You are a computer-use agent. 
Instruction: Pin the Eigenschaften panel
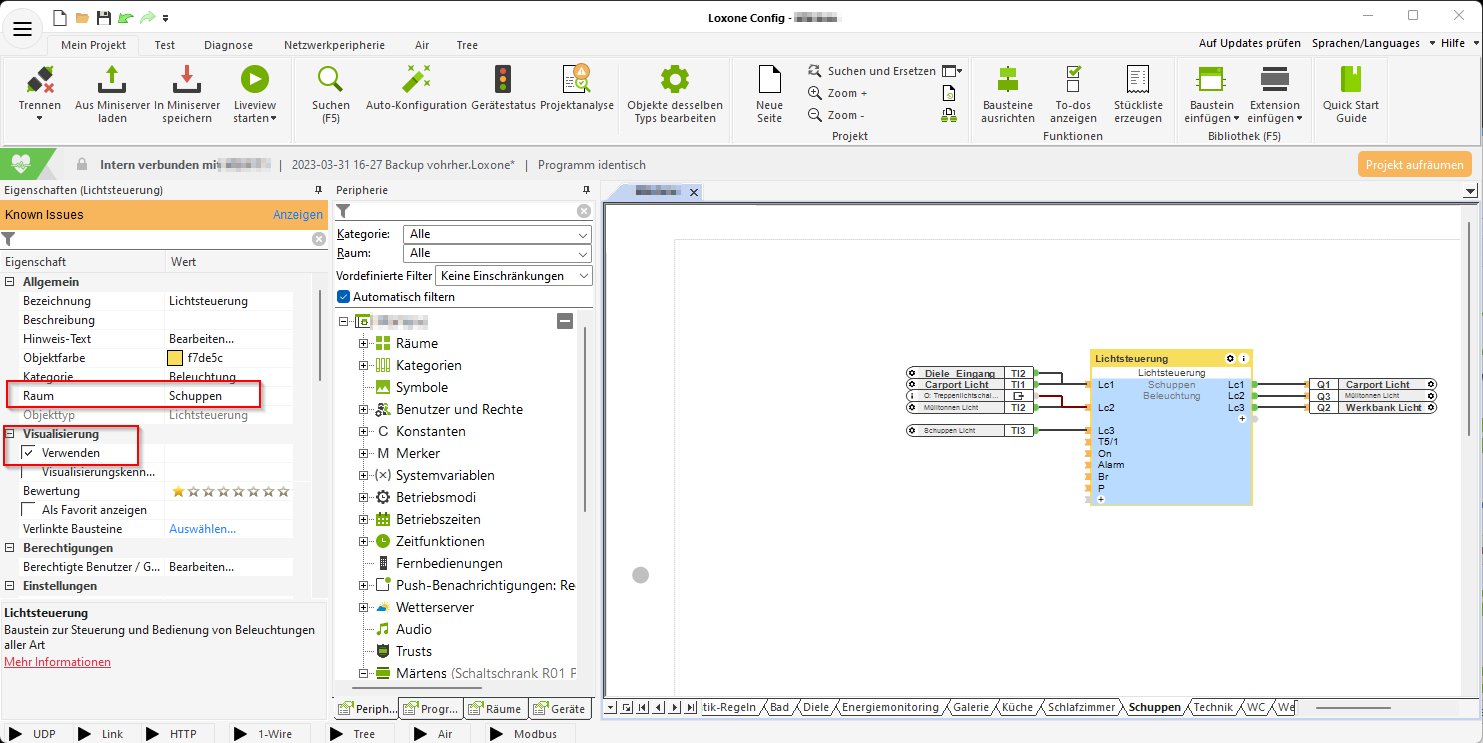(x=319, y=190)
